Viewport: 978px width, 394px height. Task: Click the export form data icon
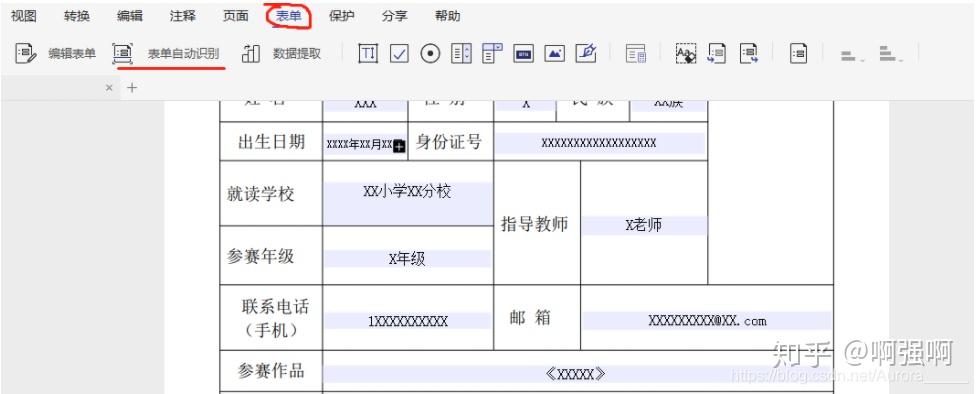[748, 54]
